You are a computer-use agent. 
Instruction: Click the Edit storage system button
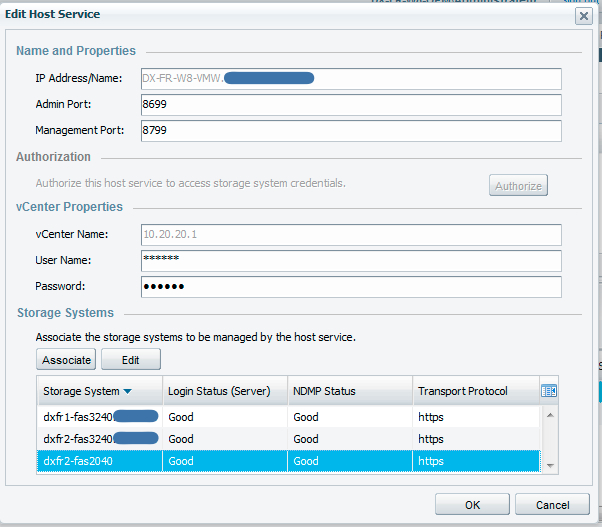point(130,360)
